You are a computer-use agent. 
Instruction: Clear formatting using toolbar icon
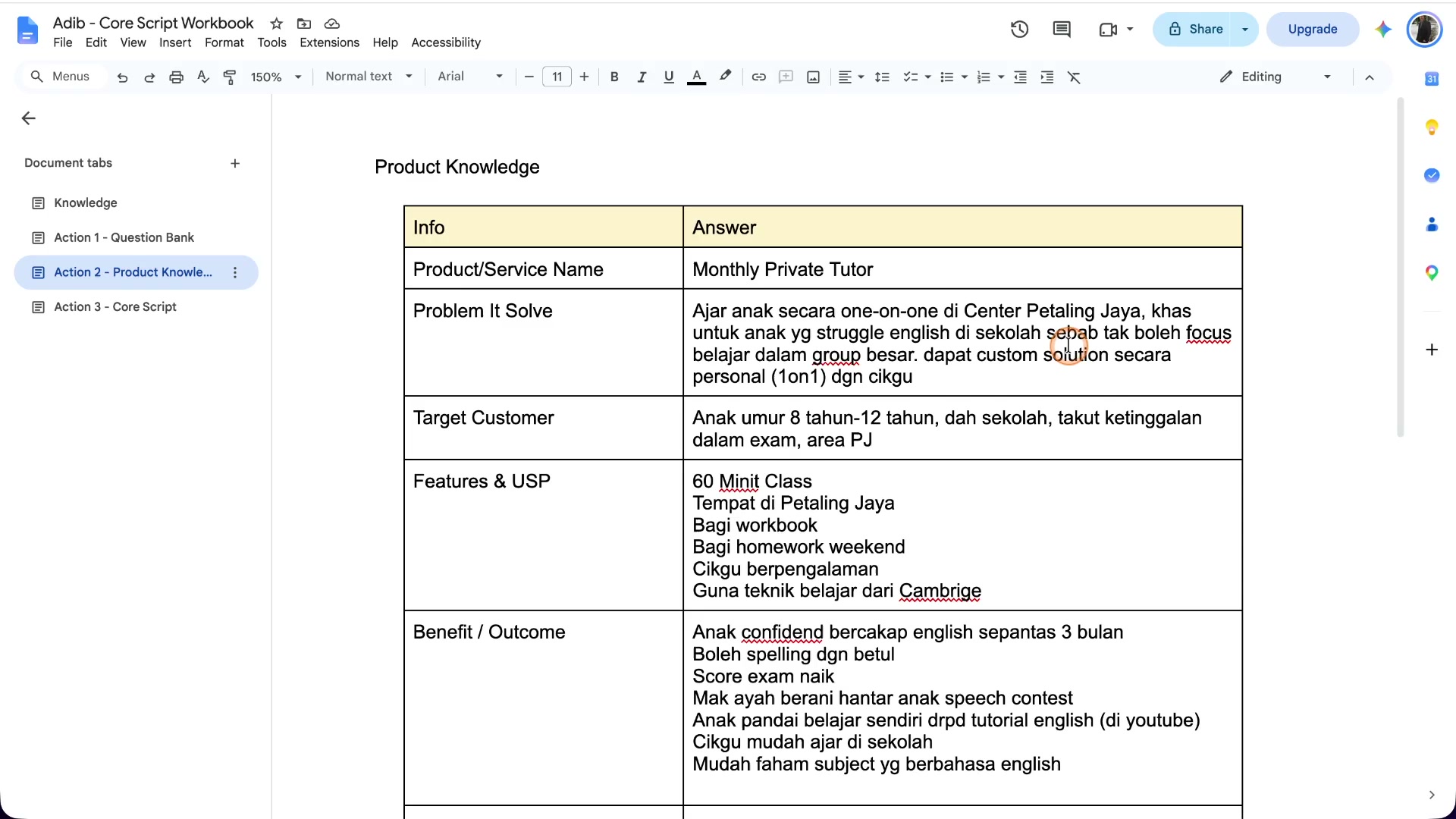[x=1074, y=77]
